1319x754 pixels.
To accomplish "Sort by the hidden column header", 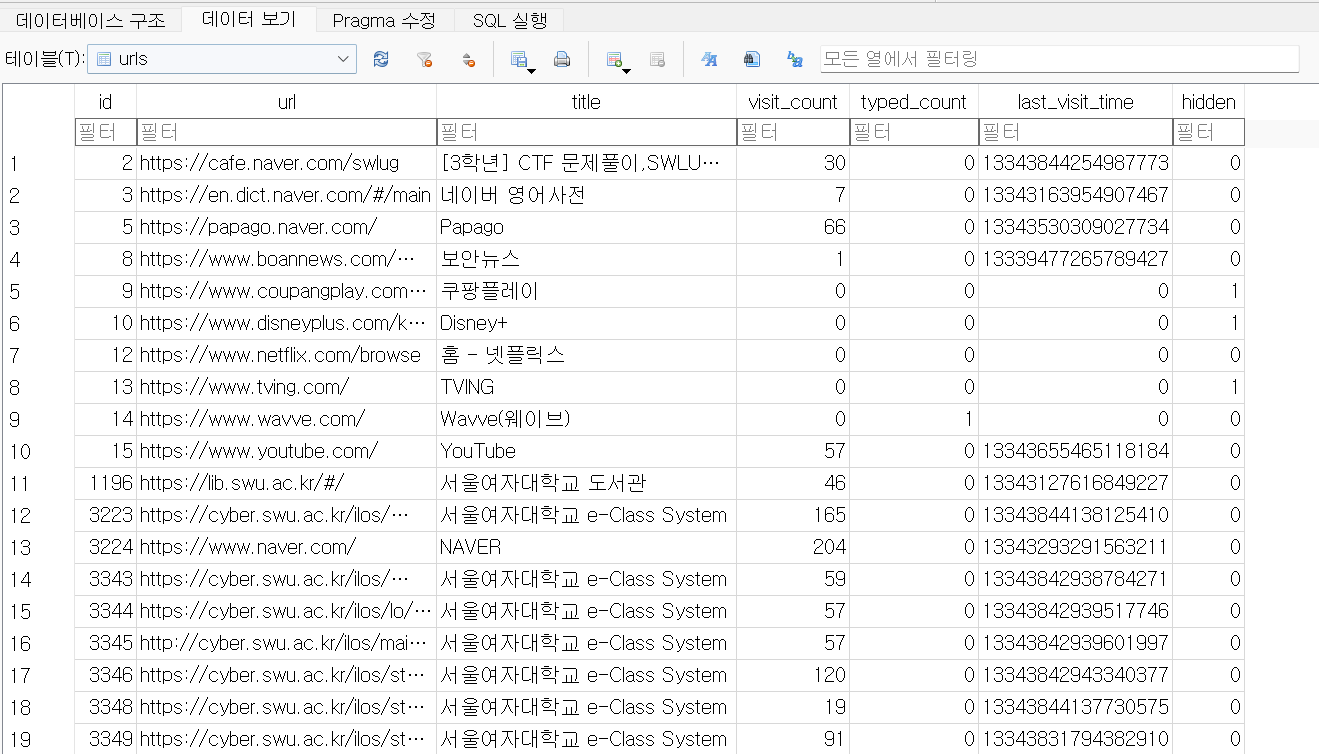I will pyautogui.click(x=1208, y=102).
